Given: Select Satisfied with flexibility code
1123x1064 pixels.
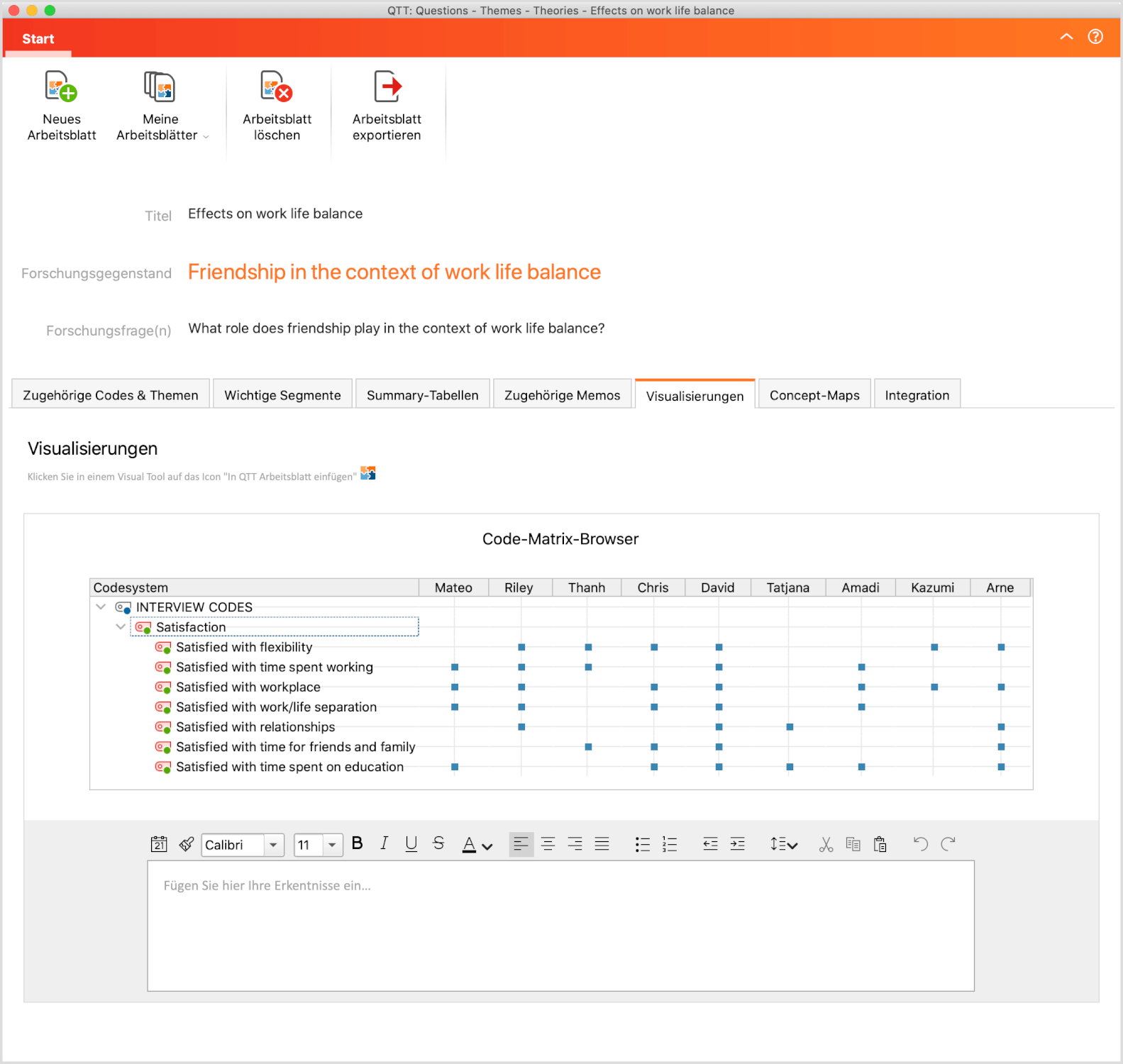Looking at the screenshot, I should [x=244, y=647].
